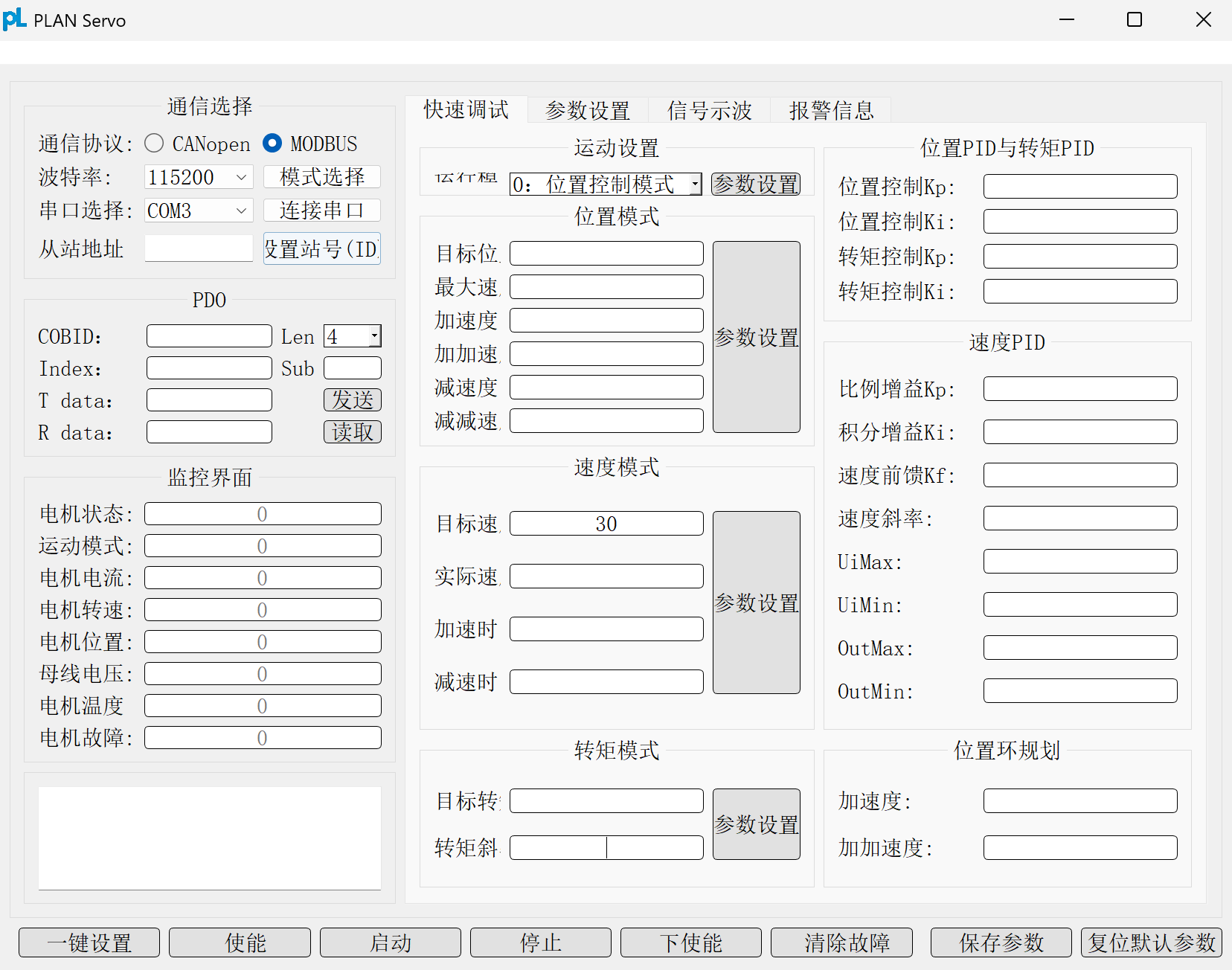1232x970 pixels.
Task: Click the OutMax input field
Action: click(x=1080, y=648)
